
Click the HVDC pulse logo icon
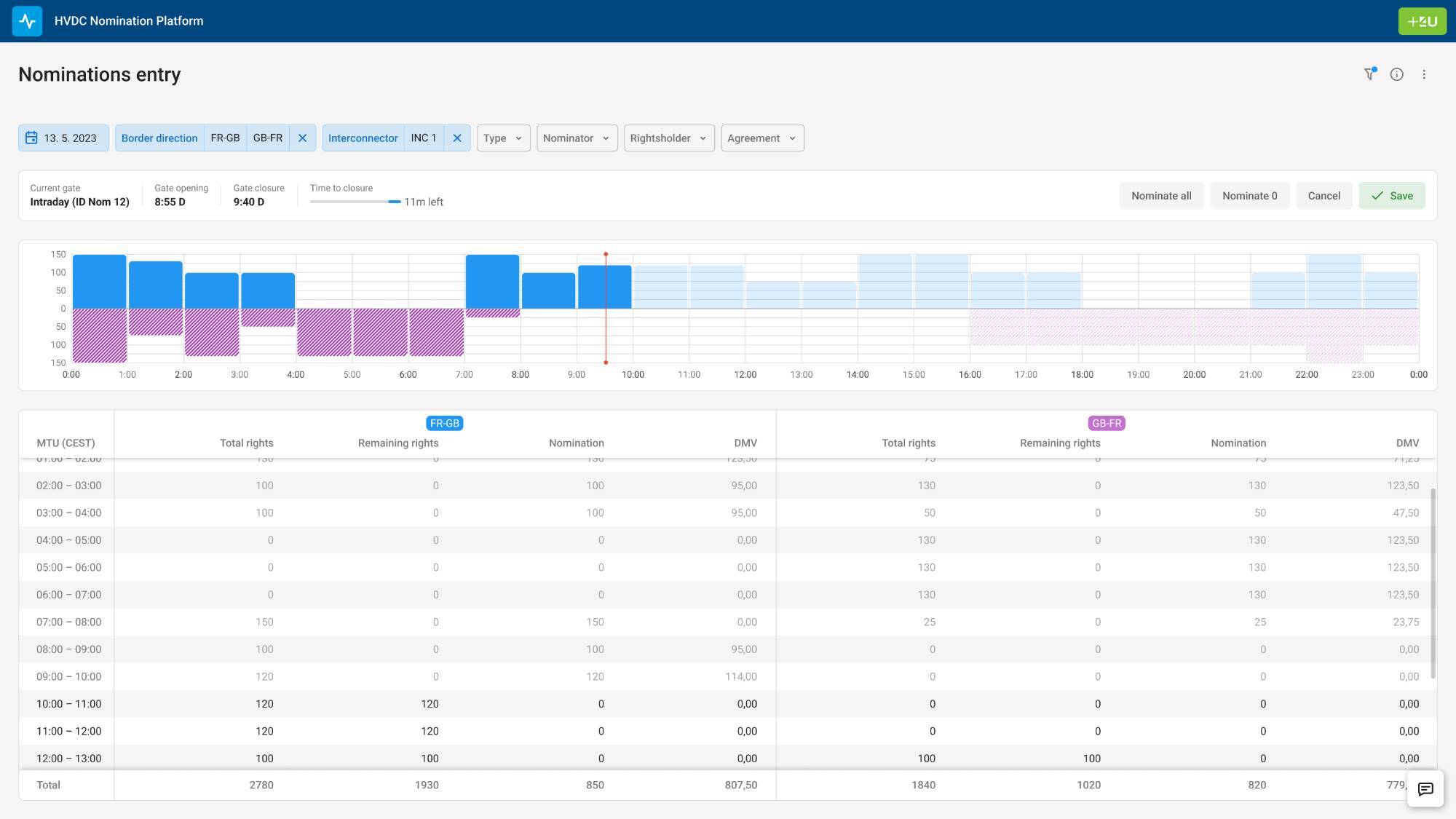point(27,21)
